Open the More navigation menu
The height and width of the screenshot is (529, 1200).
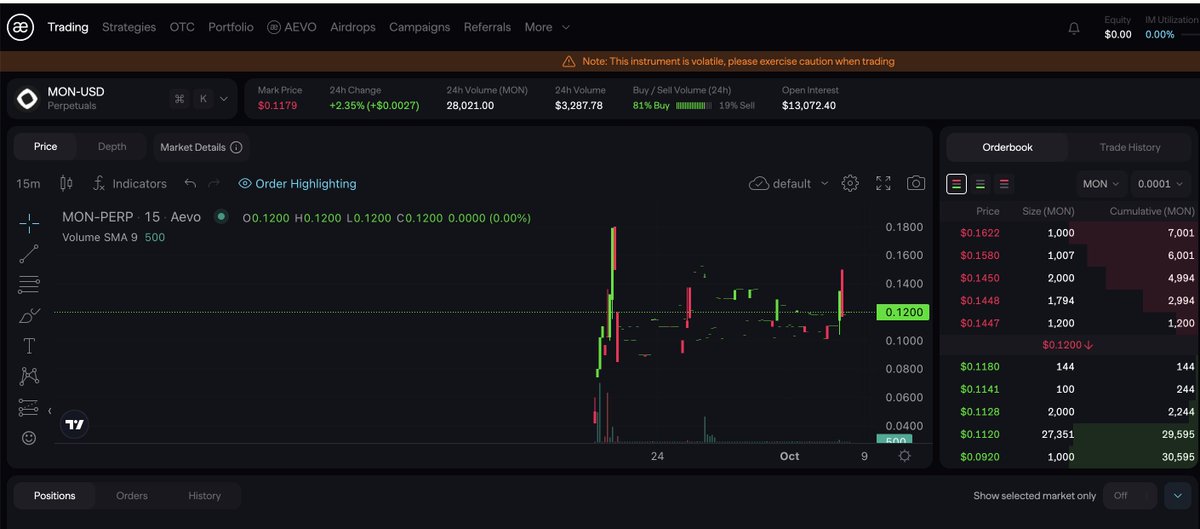click(547, 27)
